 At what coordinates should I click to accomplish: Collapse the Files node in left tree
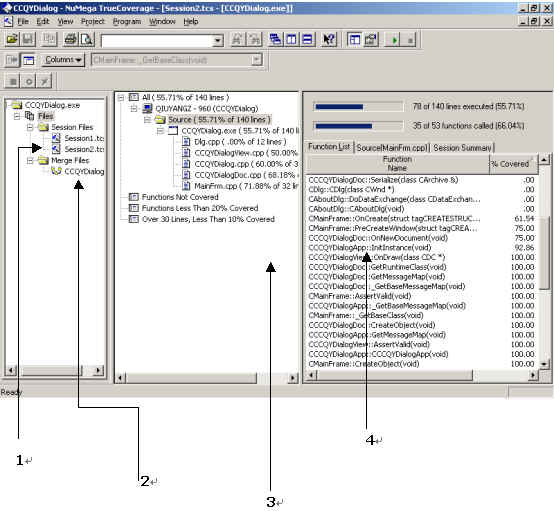point(17,116)
